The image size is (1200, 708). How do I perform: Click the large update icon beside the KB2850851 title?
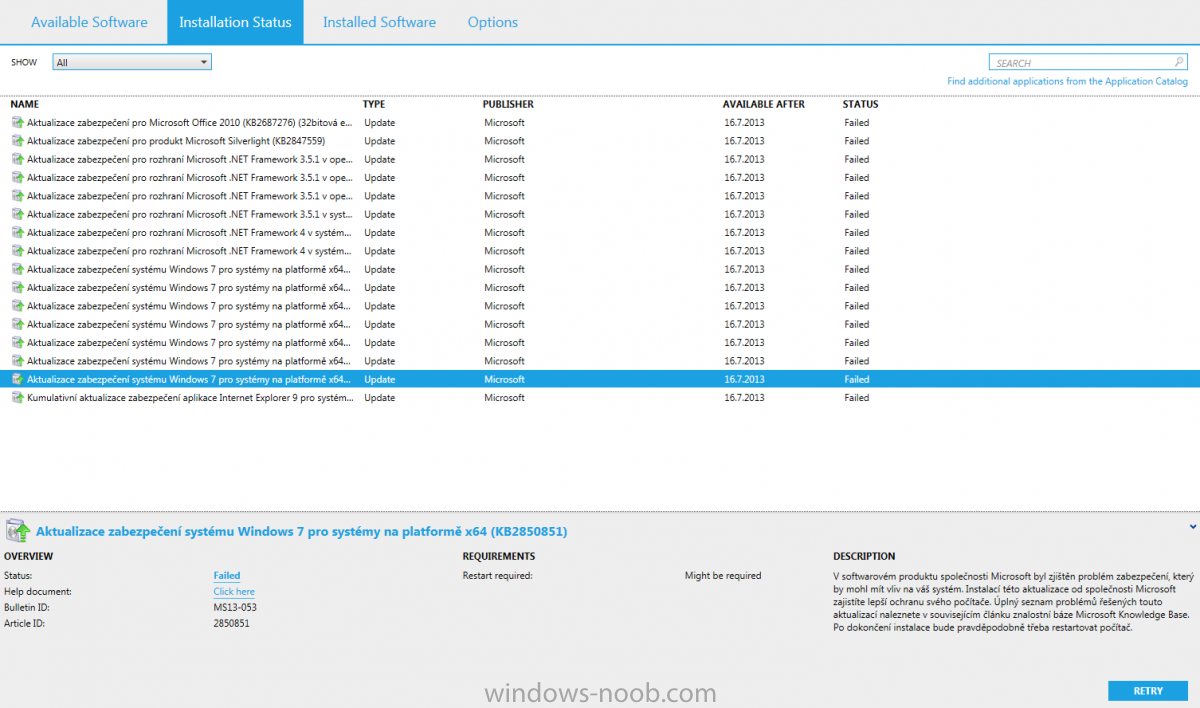point(18,530)
